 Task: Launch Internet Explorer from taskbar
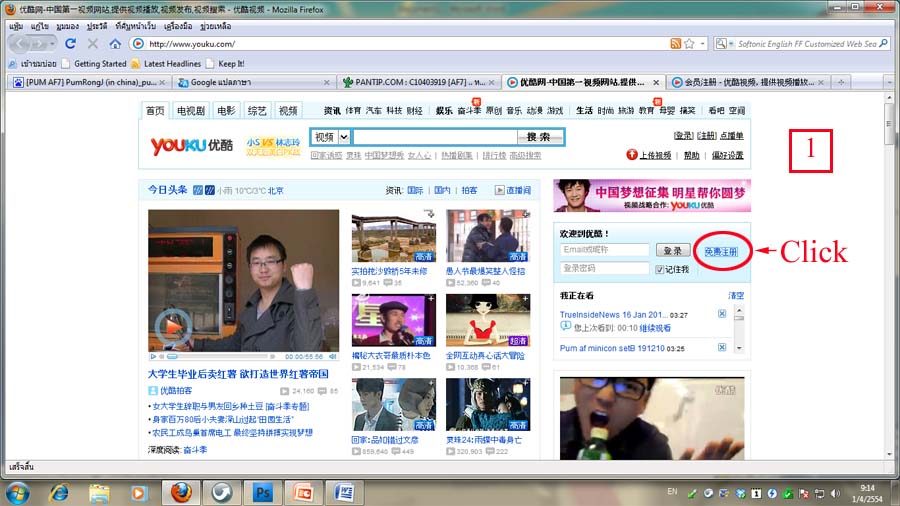pos(59,493)
